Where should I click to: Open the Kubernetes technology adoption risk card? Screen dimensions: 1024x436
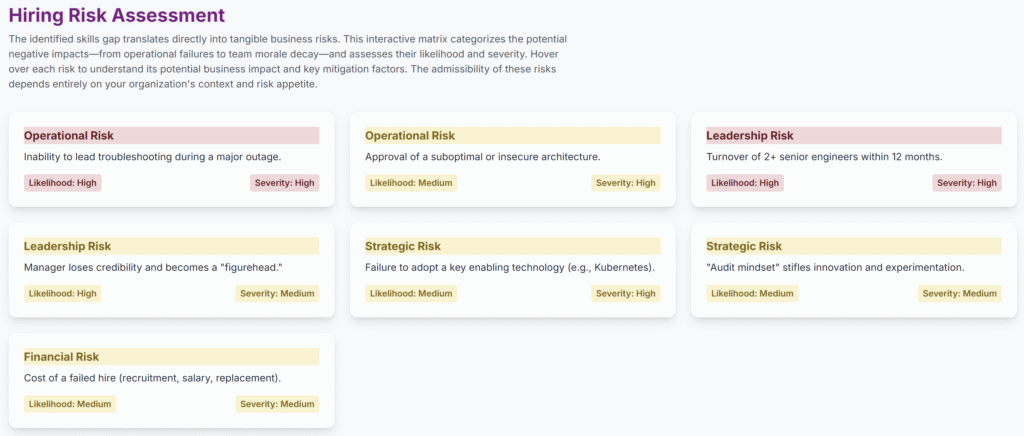[513, 270]
